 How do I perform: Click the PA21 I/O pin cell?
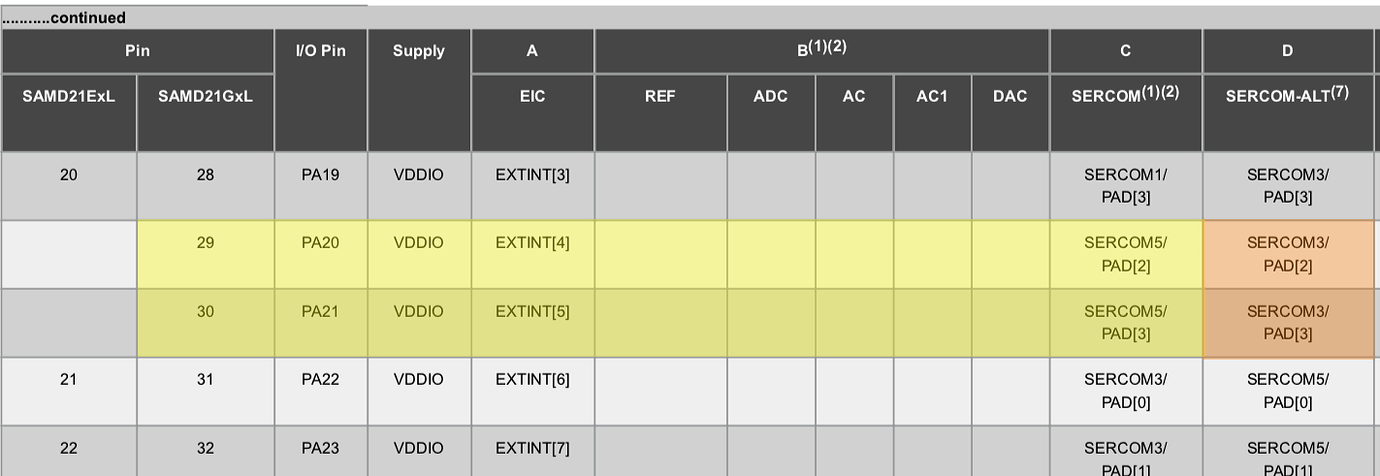(320, 311)
